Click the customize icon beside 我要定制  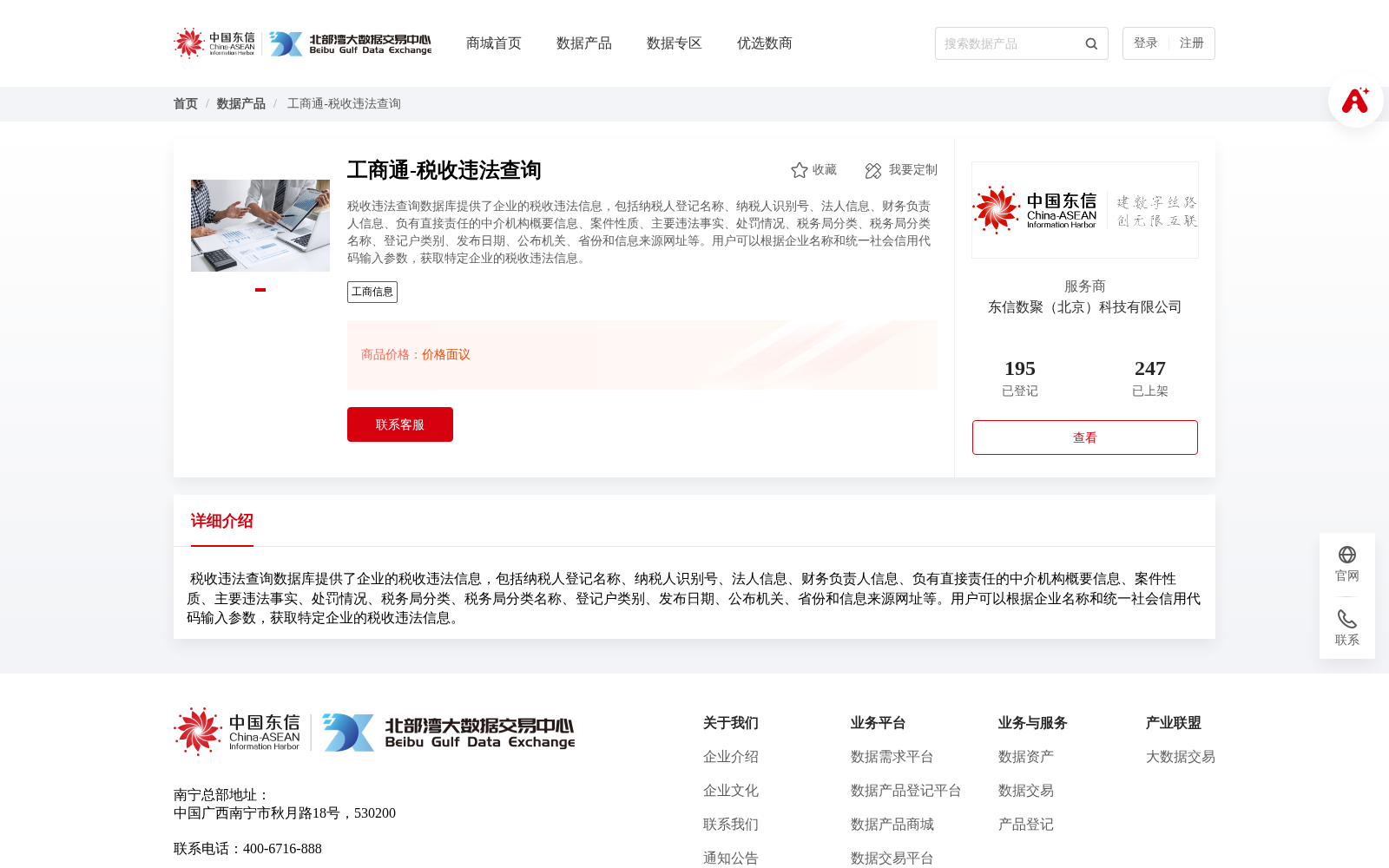(x=873, y=170)
